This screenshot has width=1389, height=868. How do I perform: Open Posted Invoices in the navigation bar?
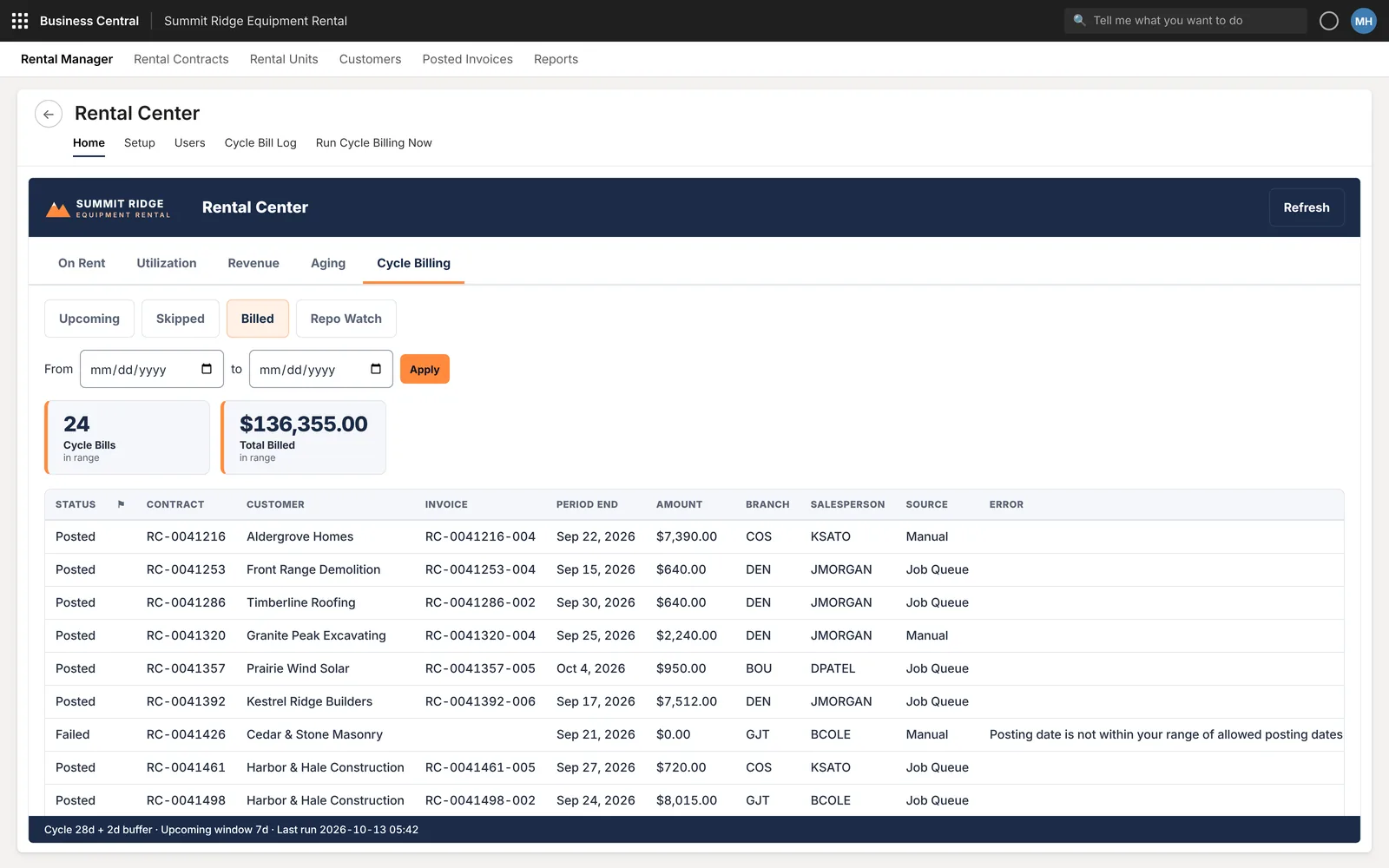468,59
